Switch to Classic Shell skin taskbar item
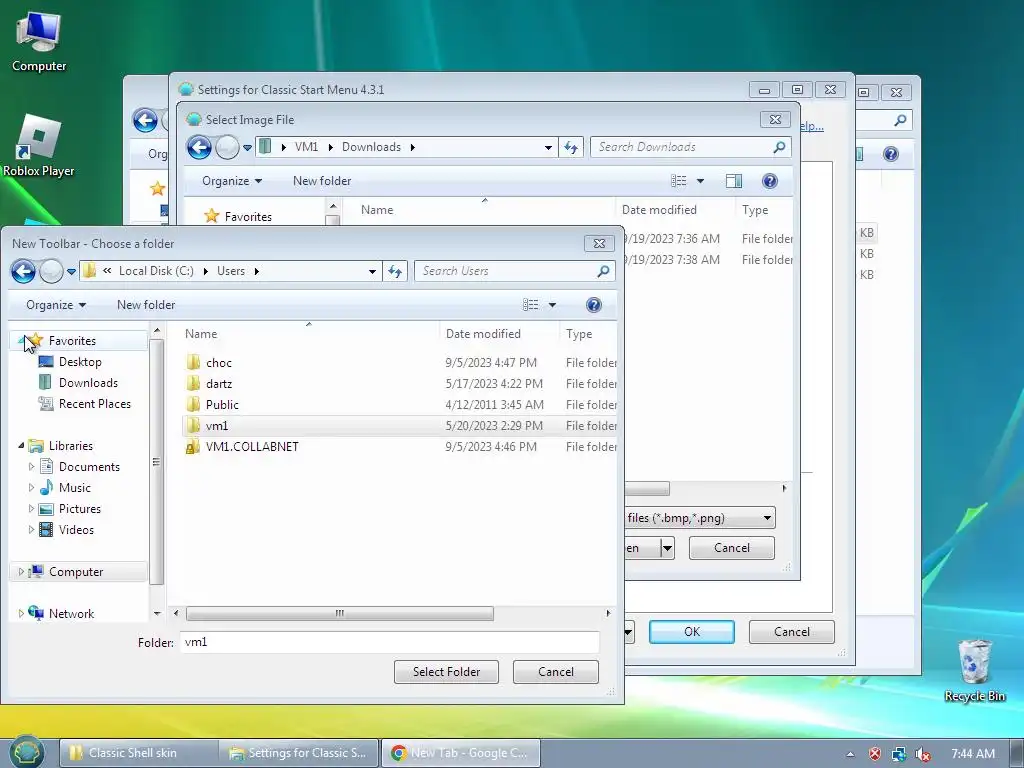This screenshot has width=1024, height=768. tap(138, 753)
